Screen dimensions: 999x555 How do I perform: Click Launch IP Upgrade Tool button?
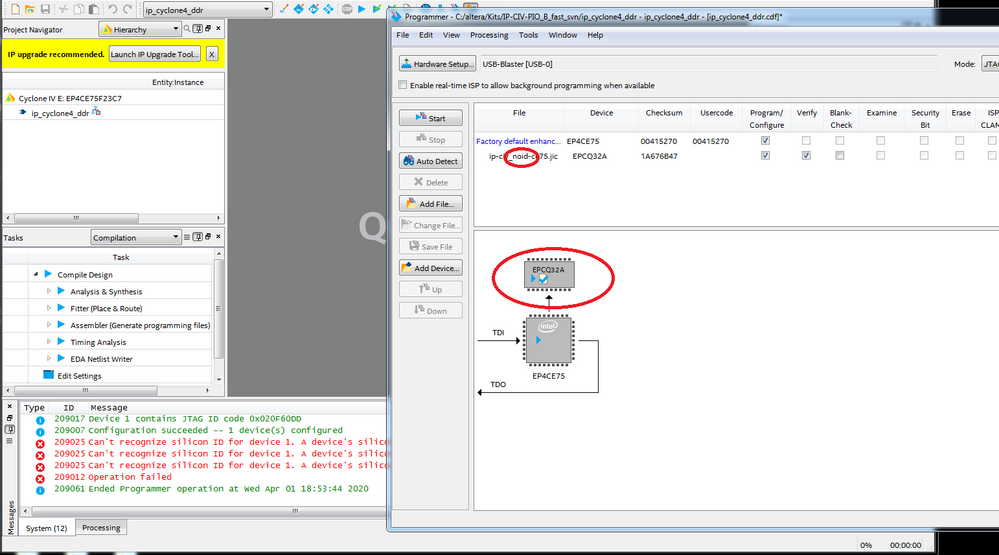[x=154, y=54]
